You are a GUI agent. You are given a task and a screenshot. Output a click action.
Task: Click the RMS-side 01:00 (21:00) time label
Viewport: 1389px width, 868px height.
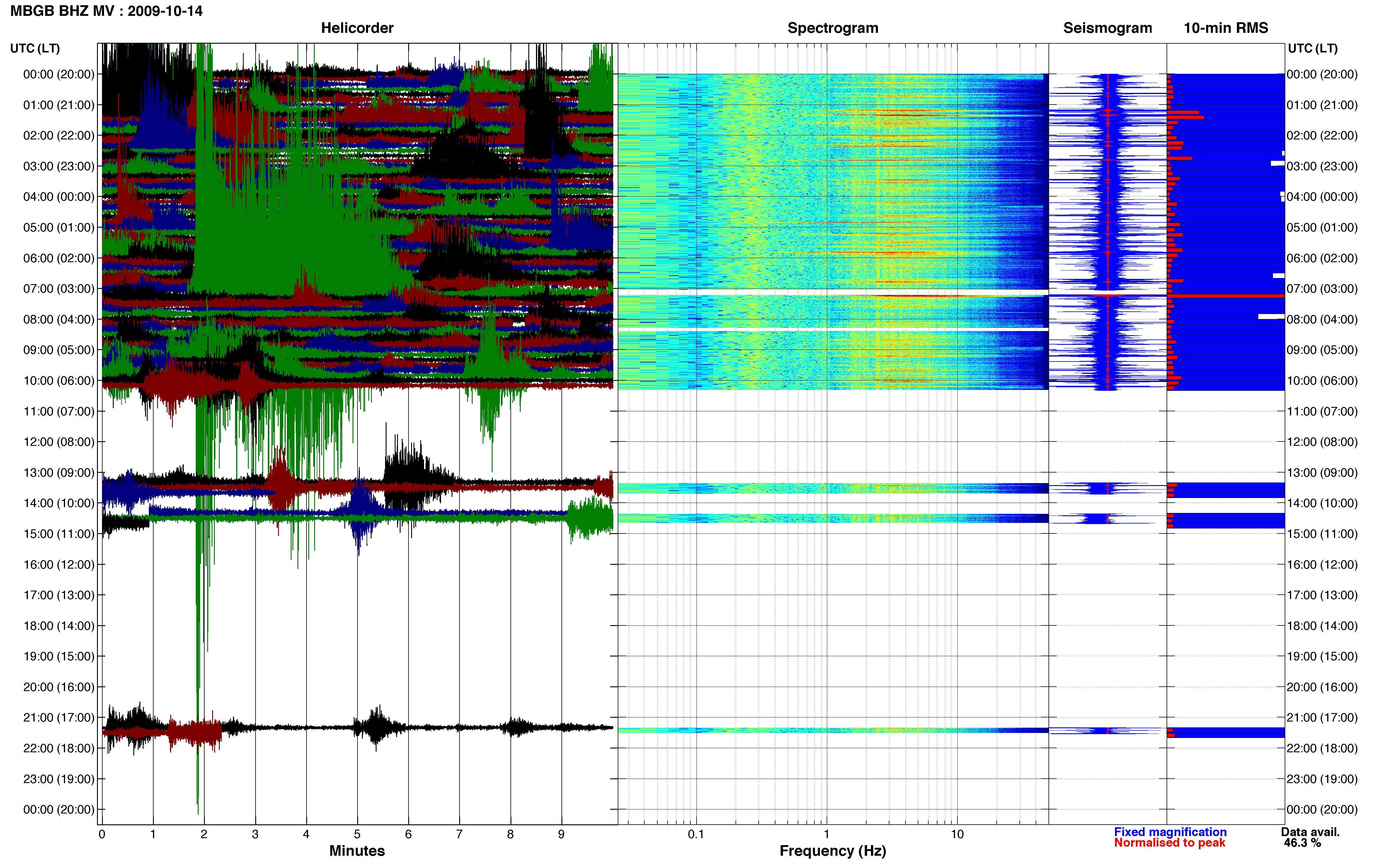point(1322,105)
